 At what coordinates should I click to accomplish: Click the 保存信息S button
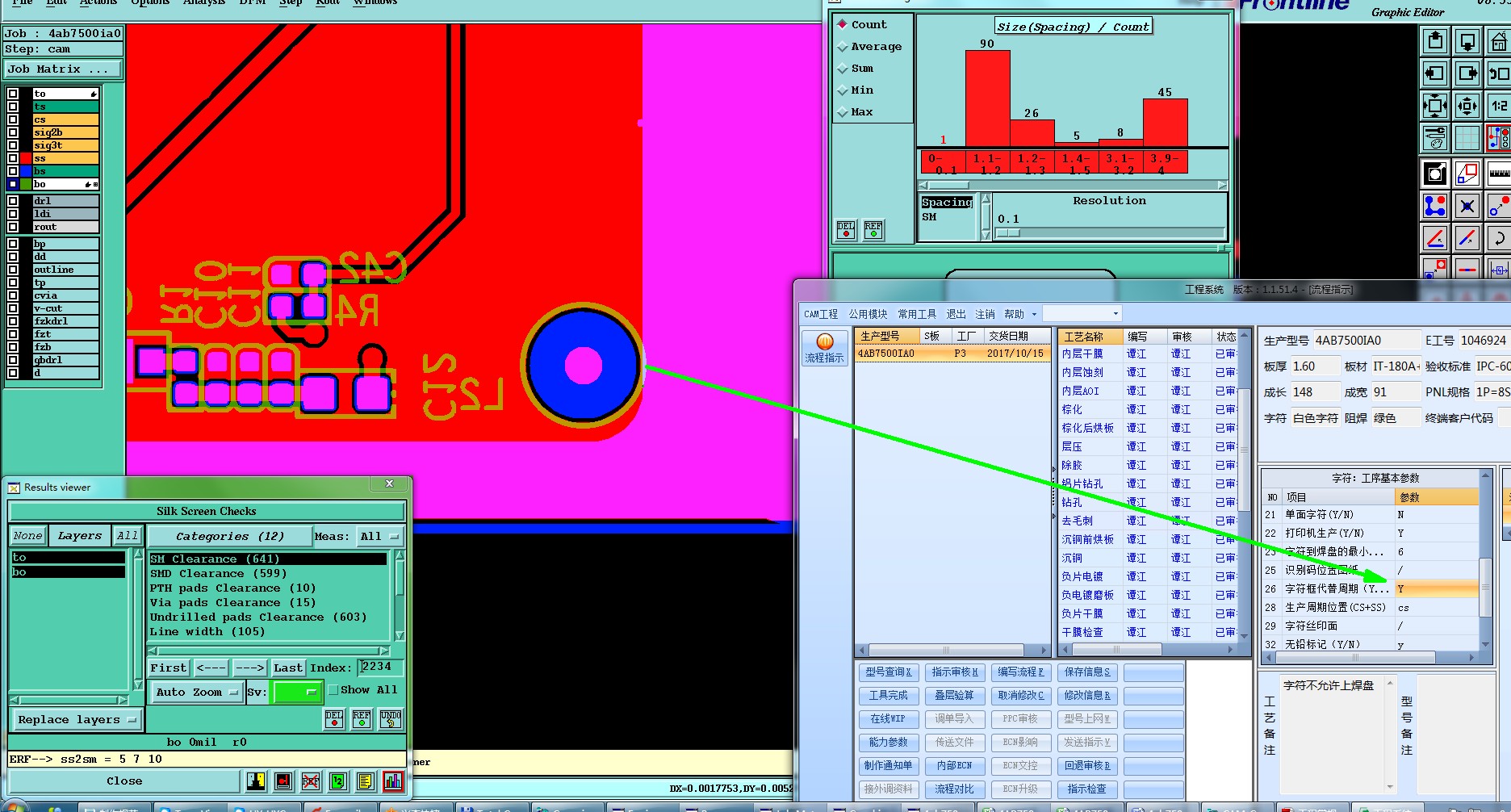click(1087, 672)
